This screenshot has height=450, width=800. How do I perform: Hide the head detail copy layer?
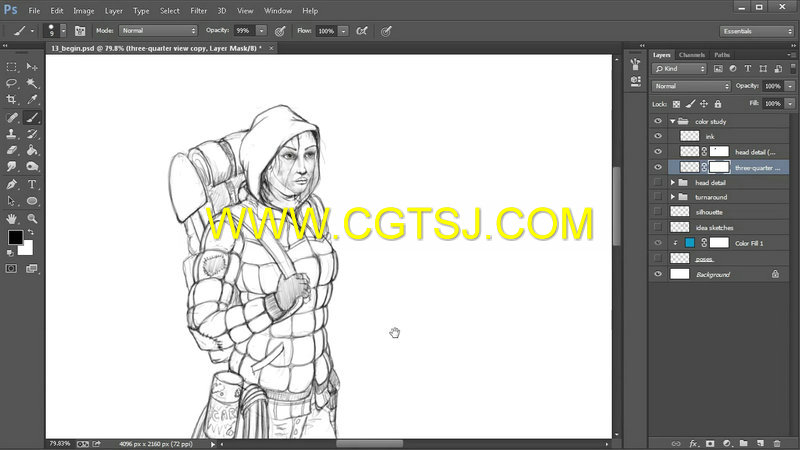click(658, 152)
